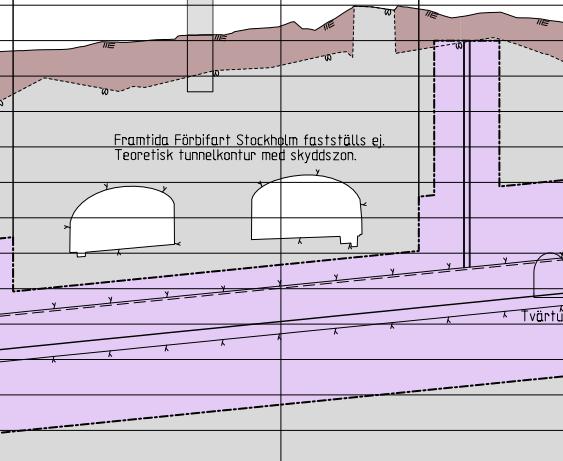Select the left white tunnel cross-section

[x=122, y=221]
